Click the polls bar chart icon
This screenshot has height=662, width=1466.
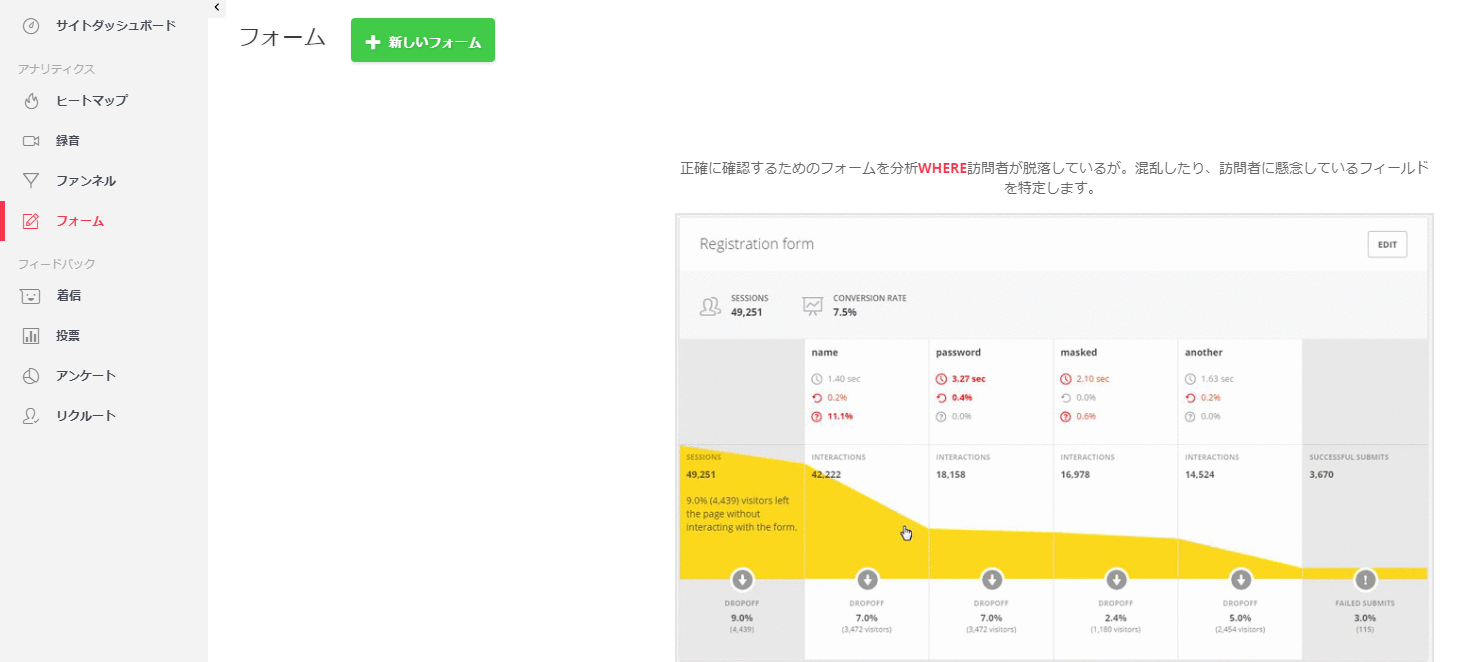click(x=31, y=336)
